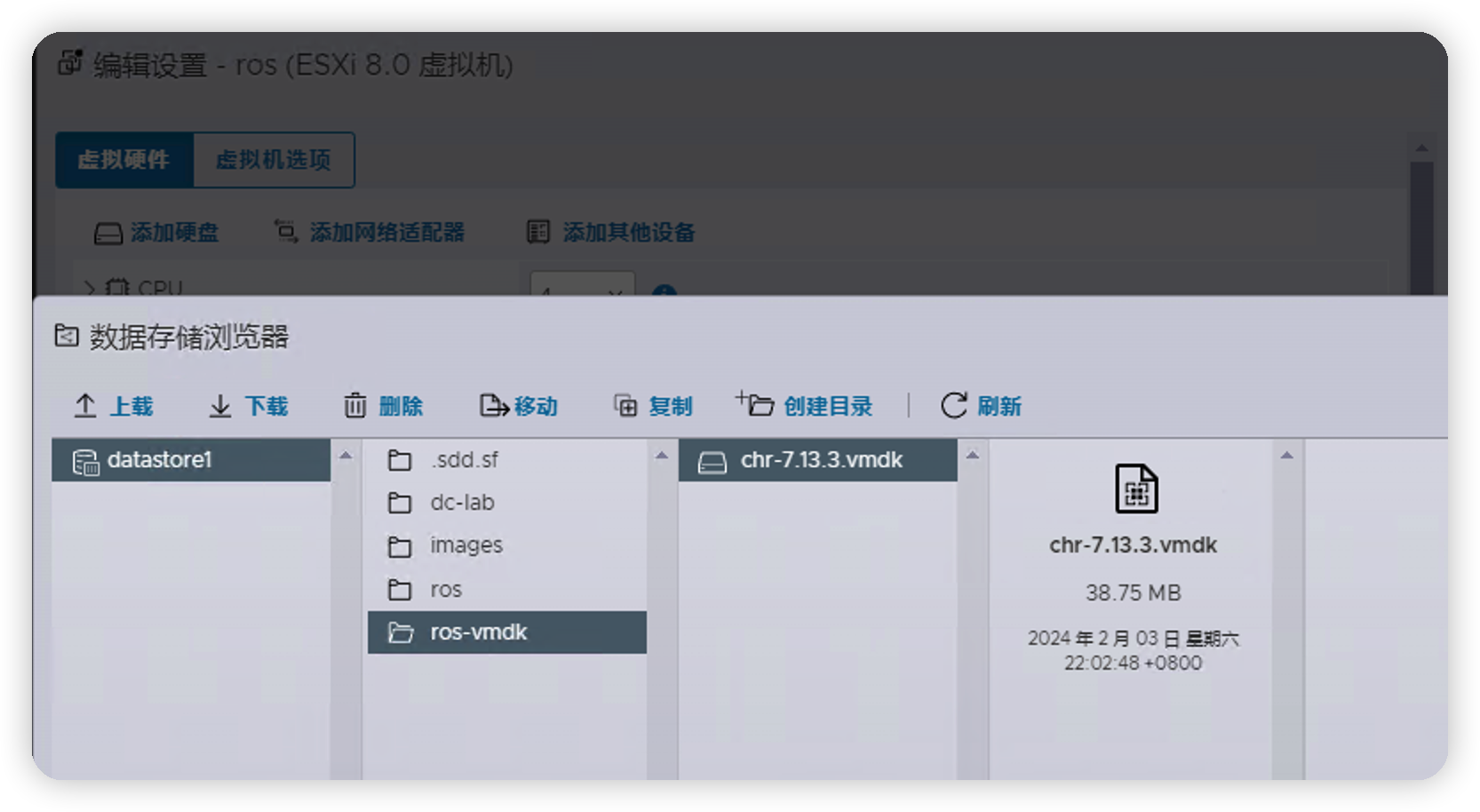1480x812 pixels.
Task: Click the dc-lab folder icon
Action: tap(400, 503)
